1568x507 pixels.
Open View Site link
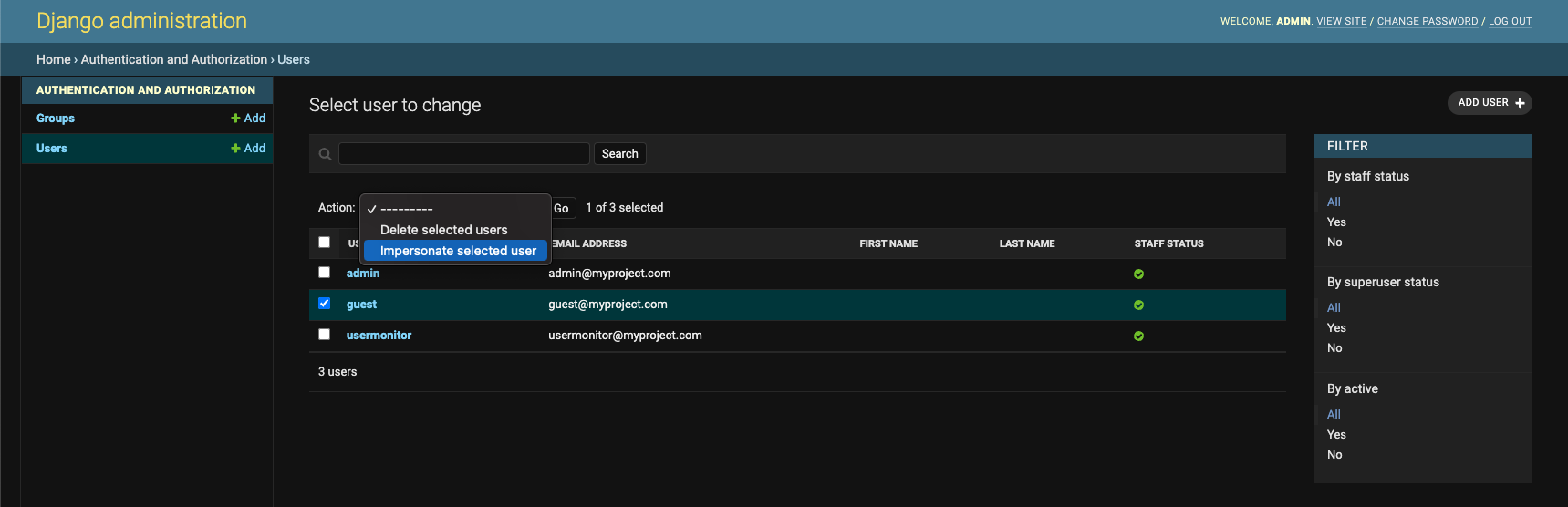point(1342,21)
